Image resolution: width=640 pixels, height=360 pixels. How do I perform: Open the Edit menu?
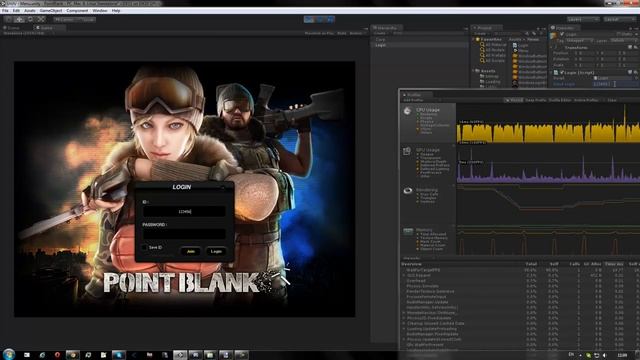16,11
